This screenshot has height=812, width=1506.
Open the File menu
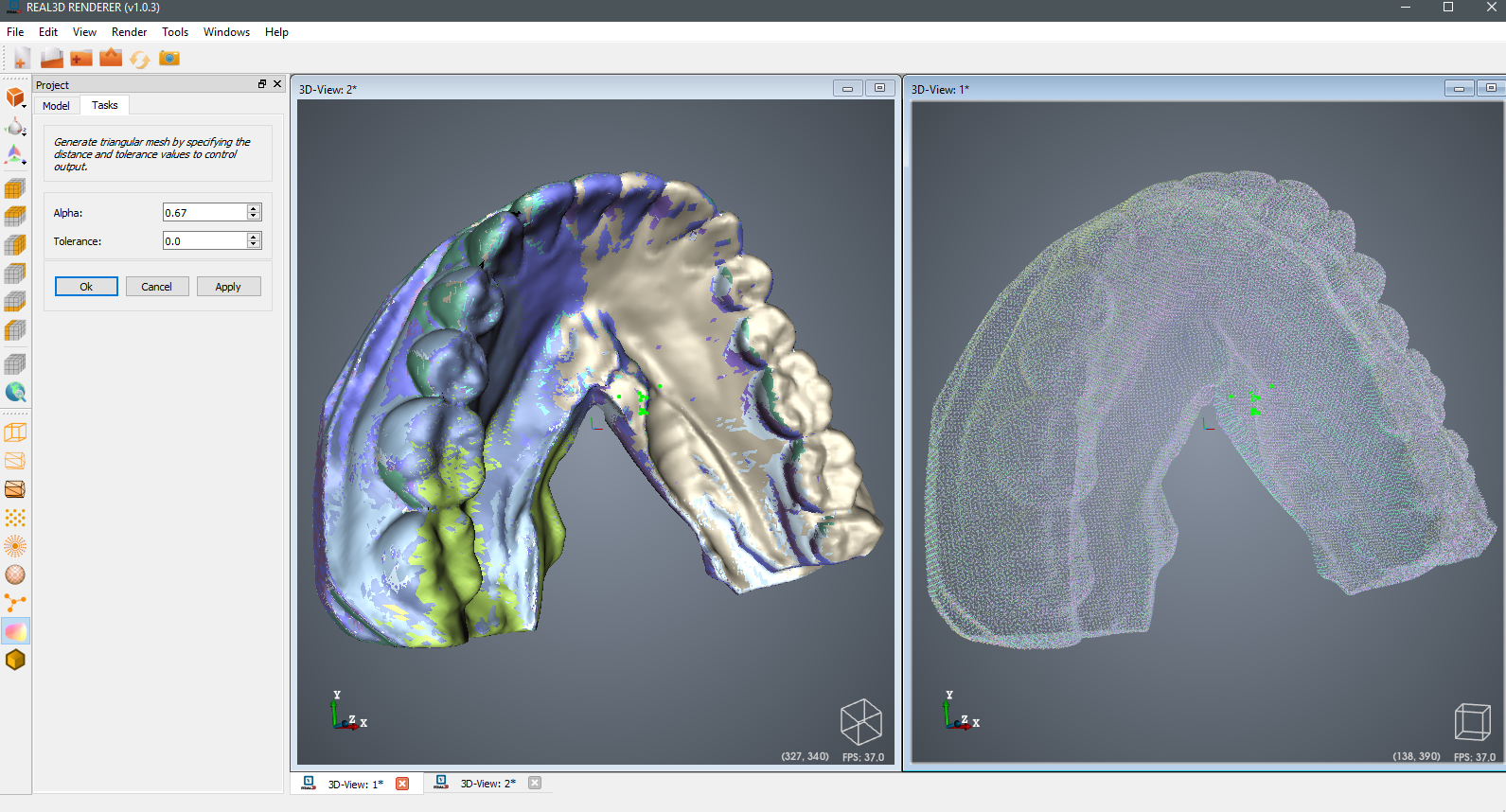[15, 32]
